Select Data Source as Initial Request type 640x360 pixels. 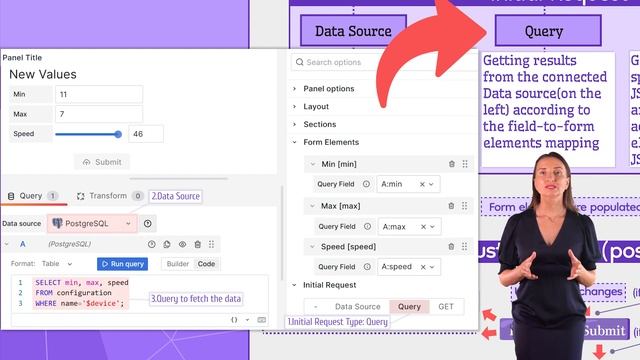(358, 307)
